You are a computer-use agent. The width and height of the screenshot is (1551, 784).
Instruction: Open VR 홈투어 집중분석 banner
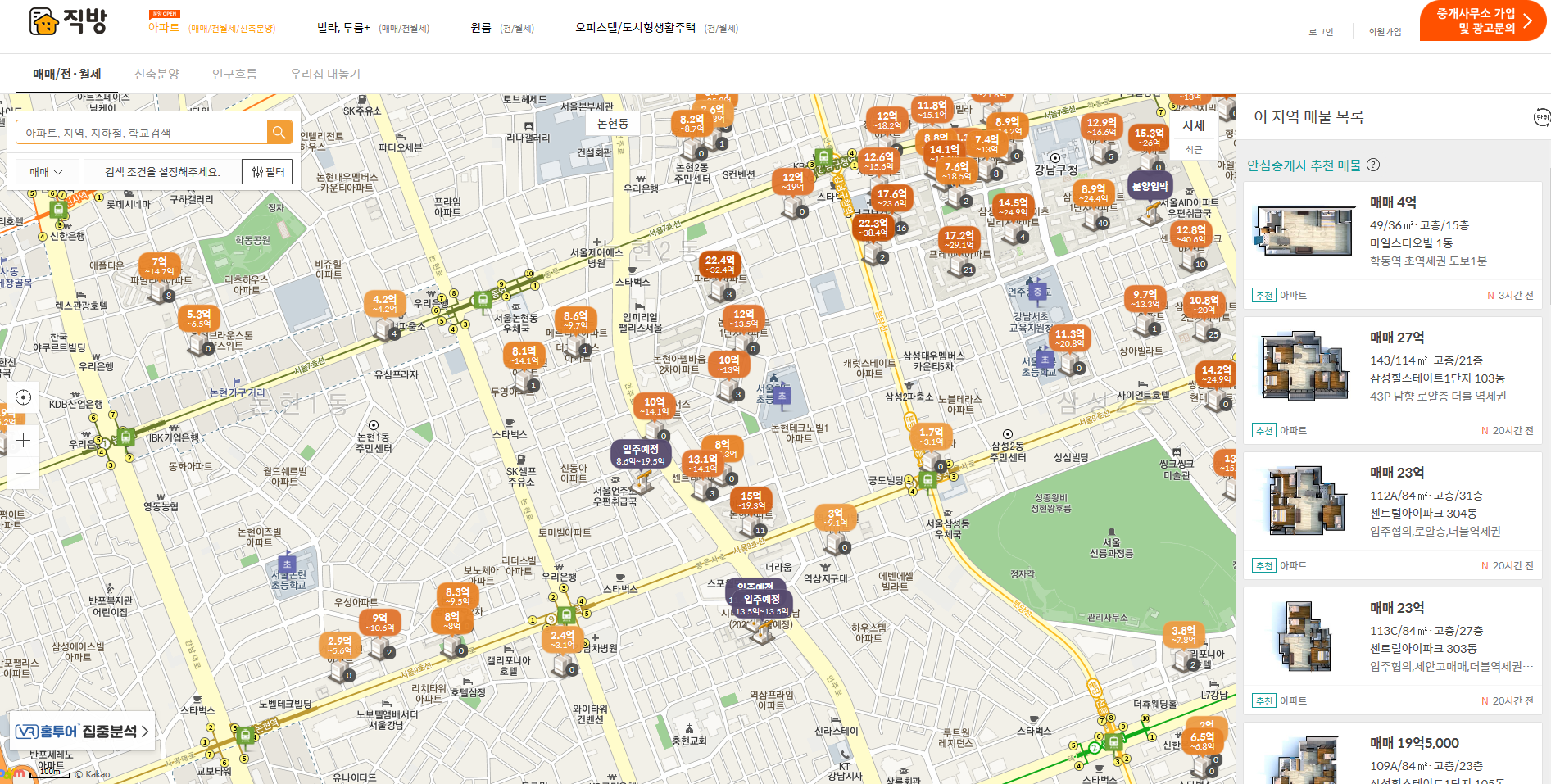(x=82, y=732)
